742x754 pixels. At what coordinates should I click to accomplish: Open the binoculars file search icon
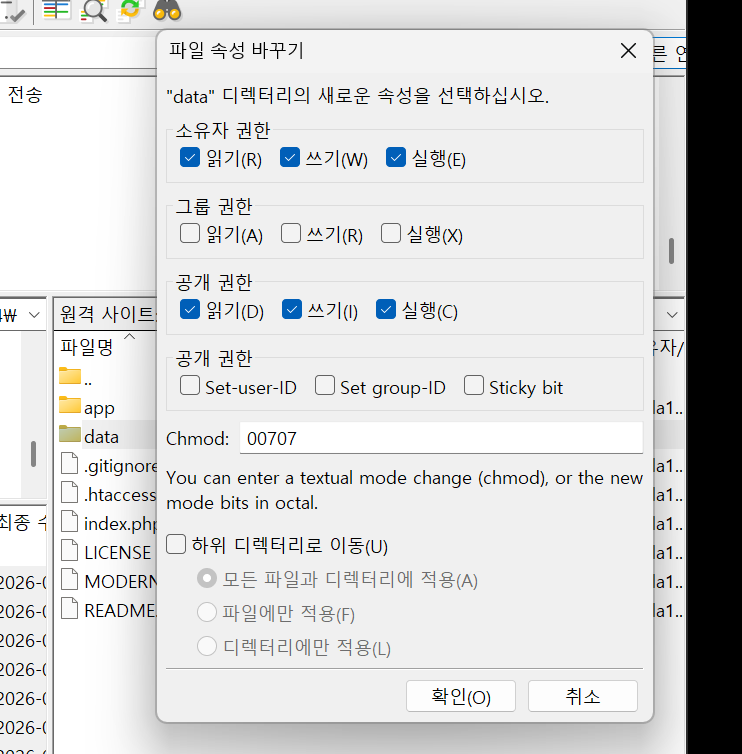click(x=167, y=10)
